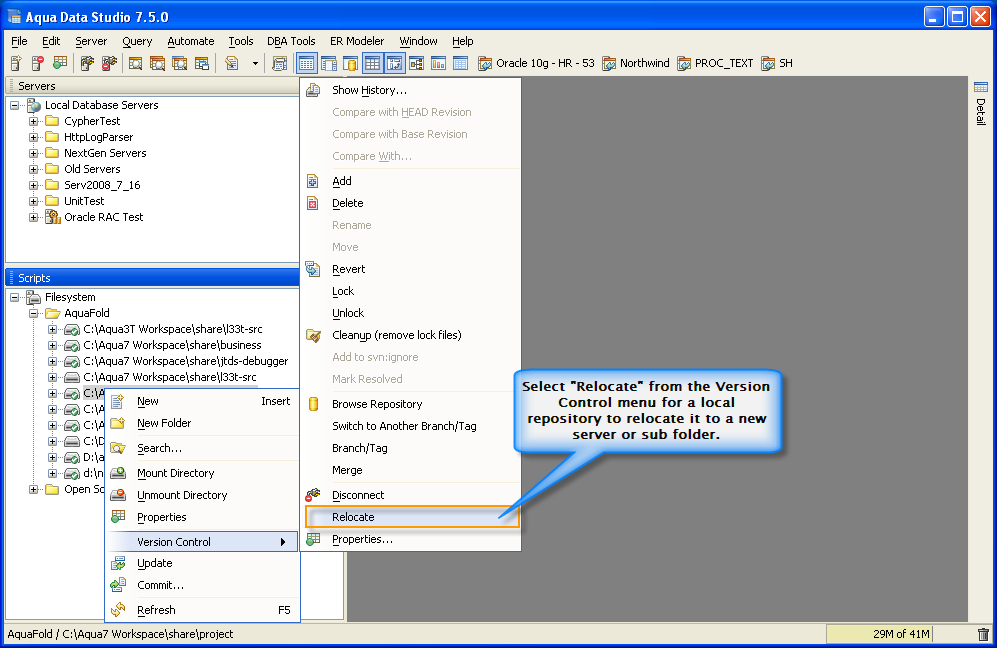Toggle the first highlighted table-view toolbar button
The image size is (997, 648).
[306, 63]
